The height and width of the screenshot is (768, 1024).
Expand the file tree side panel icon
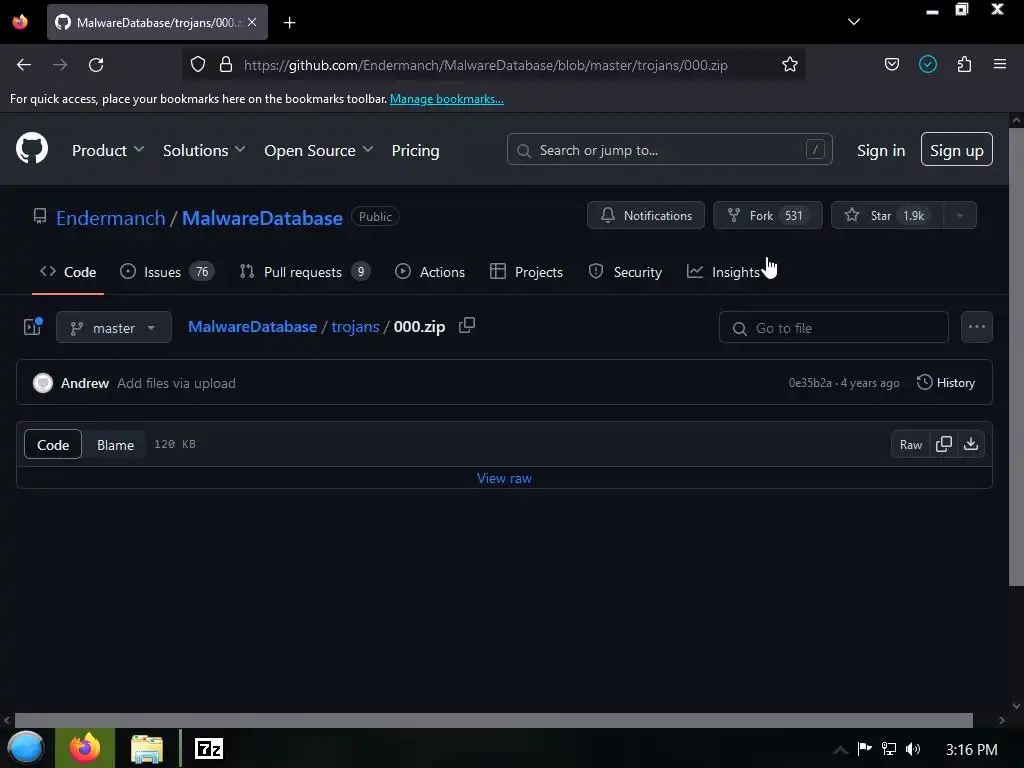click(x=33, y=327)
